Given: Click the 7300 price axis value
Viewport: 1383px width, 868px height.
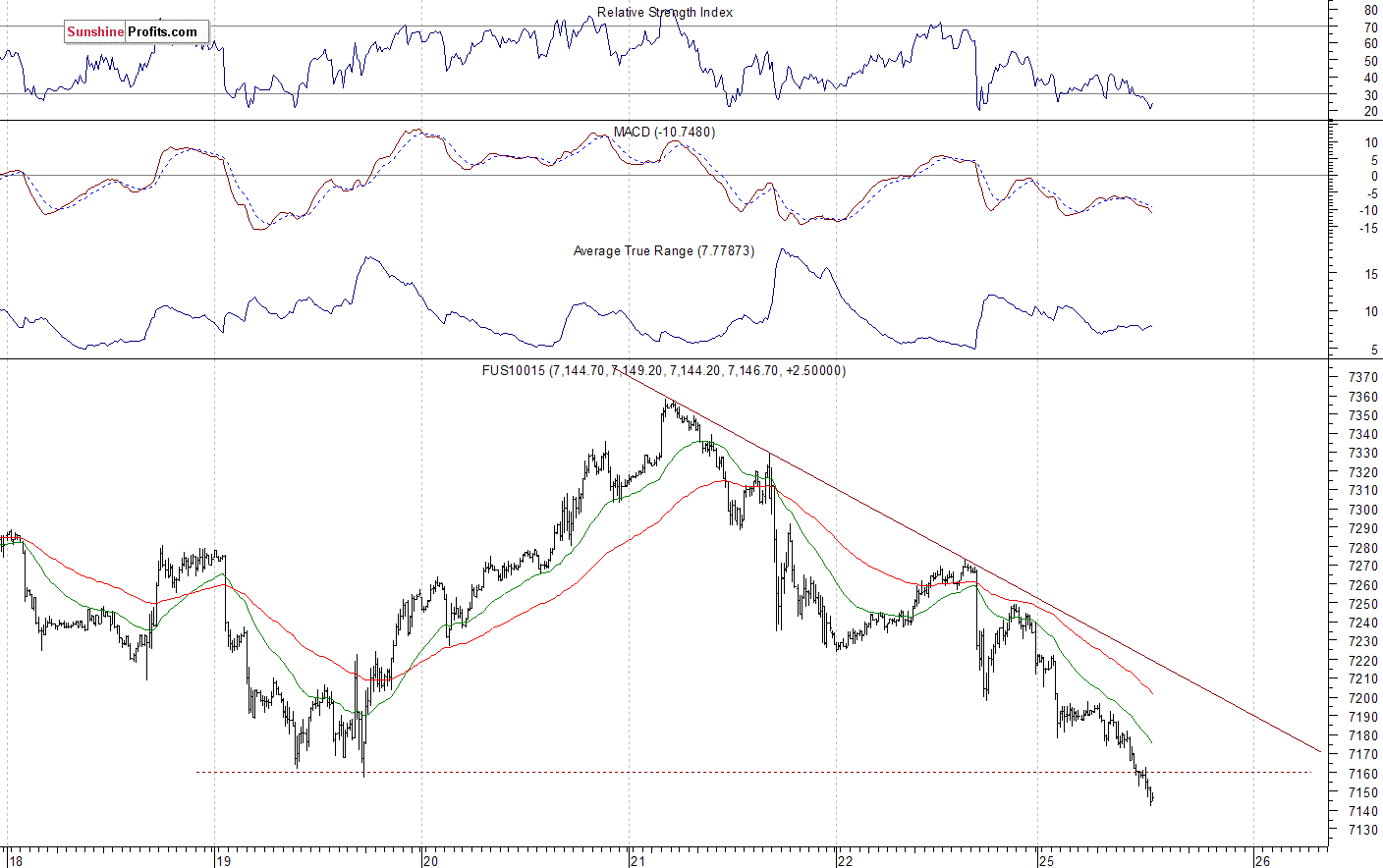Looking at the screenshot, I should (x=1362, y=510).
